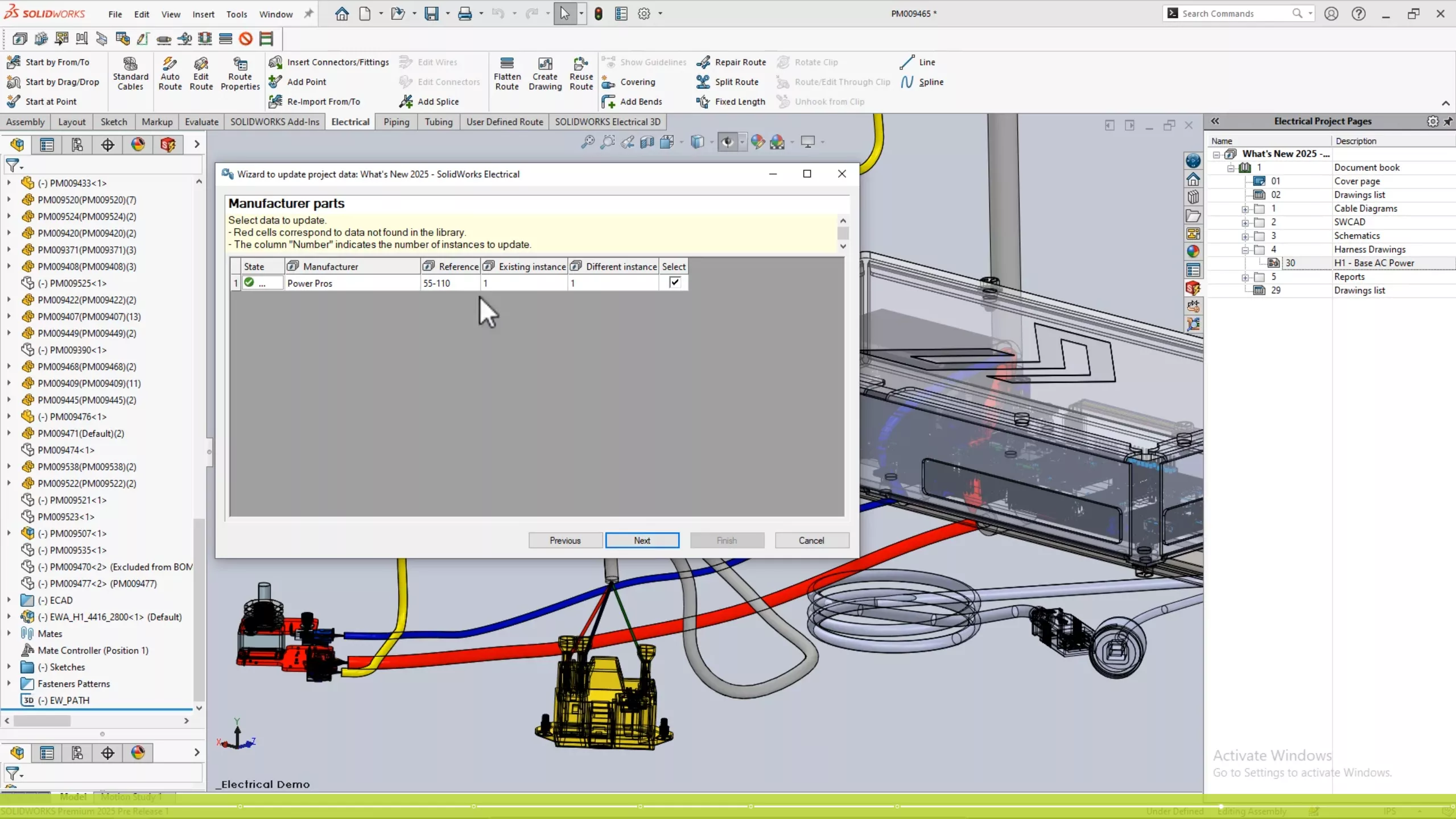The image size is (1456, 819).
Task: Open the Insert menu
Action: click(x=203, y=14)
